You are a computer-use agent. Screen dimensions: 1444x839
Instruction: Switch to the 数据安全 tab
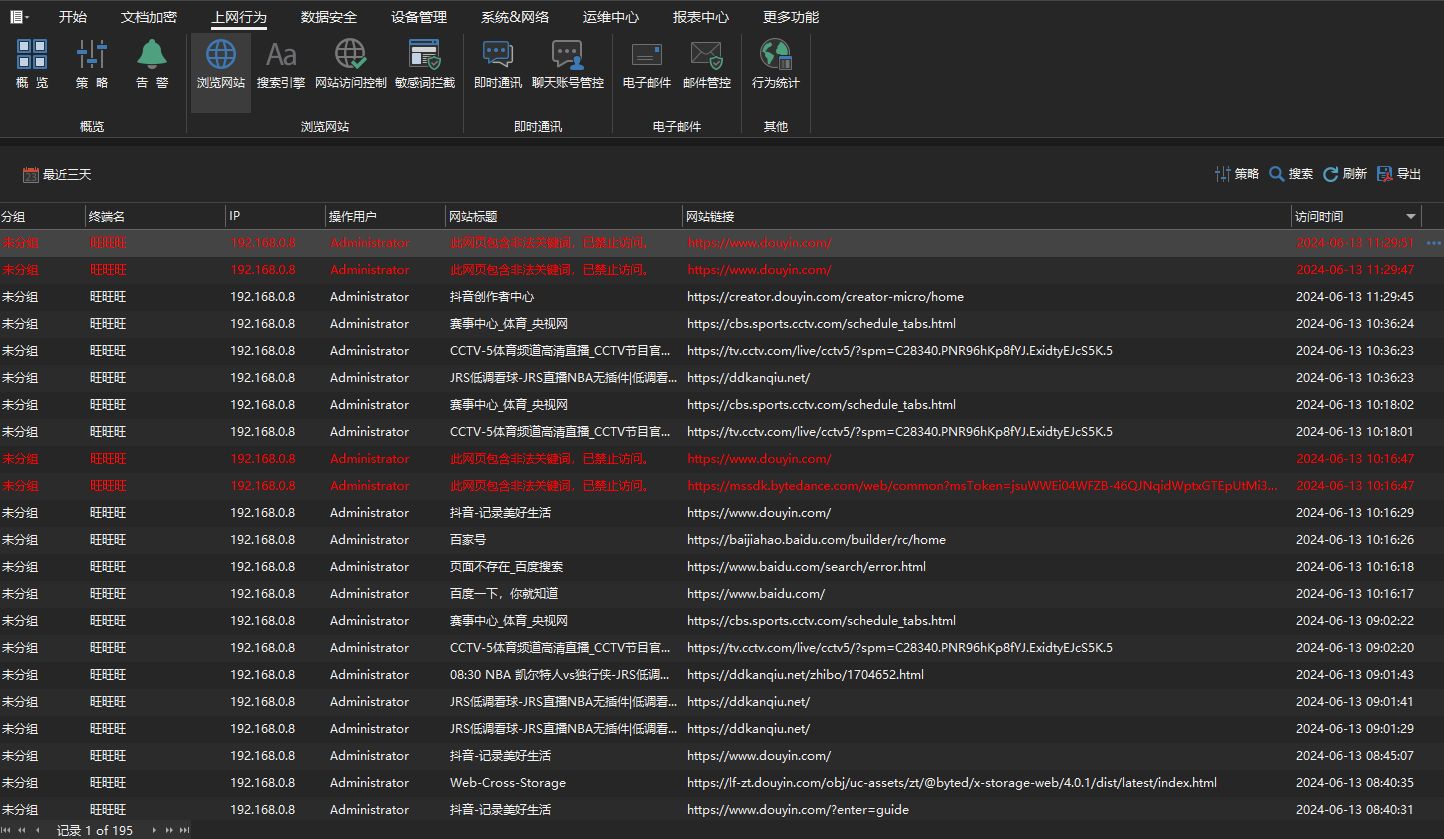pos(329,17)
